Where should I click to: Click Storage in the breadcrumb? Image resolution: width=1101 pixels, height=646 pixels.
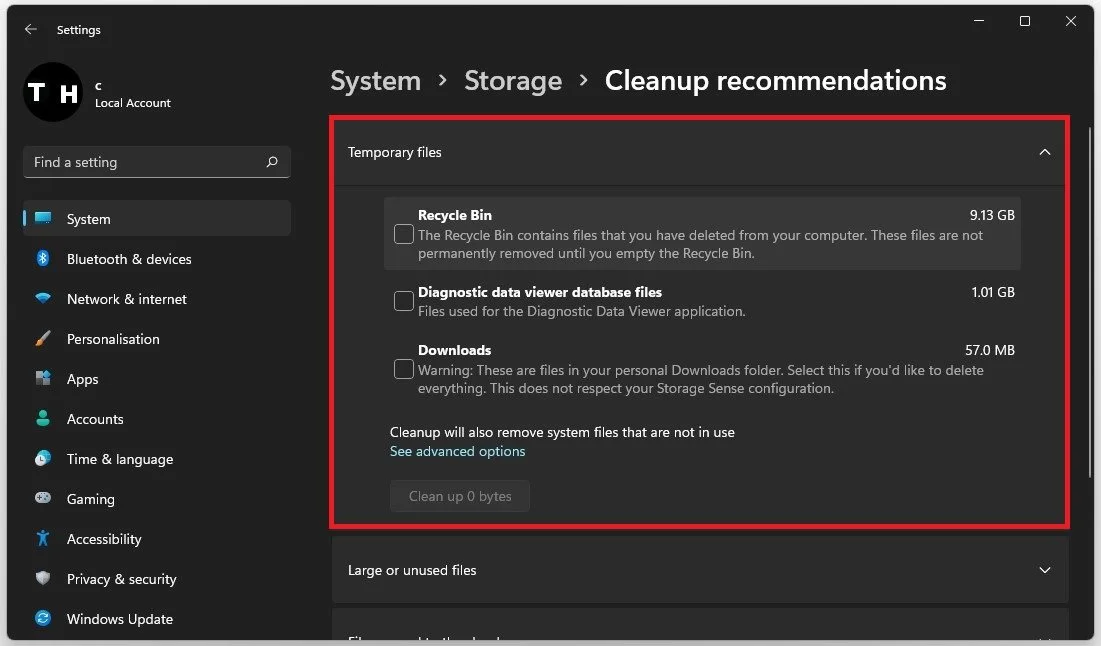pos(513,81)
